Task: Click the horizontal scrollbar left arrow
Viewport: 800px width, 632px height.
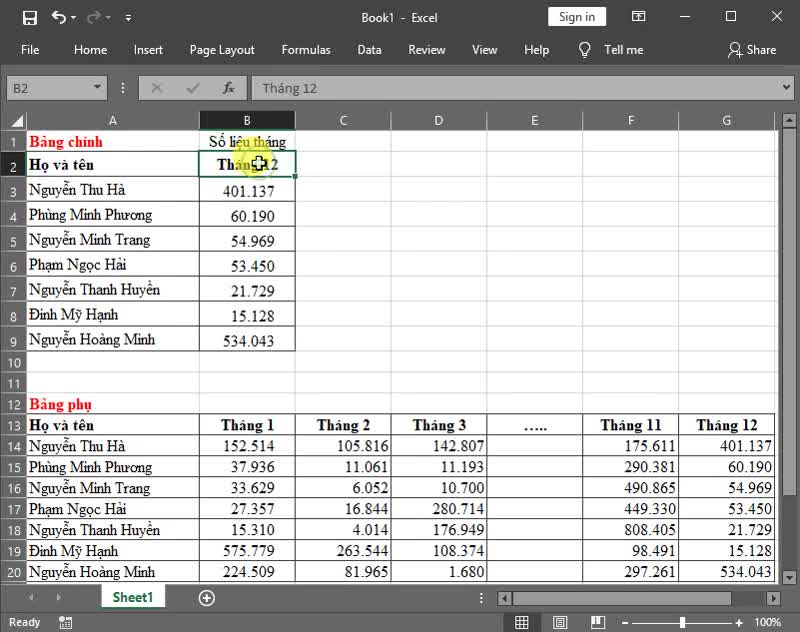Action: click(x=504, y=598)
